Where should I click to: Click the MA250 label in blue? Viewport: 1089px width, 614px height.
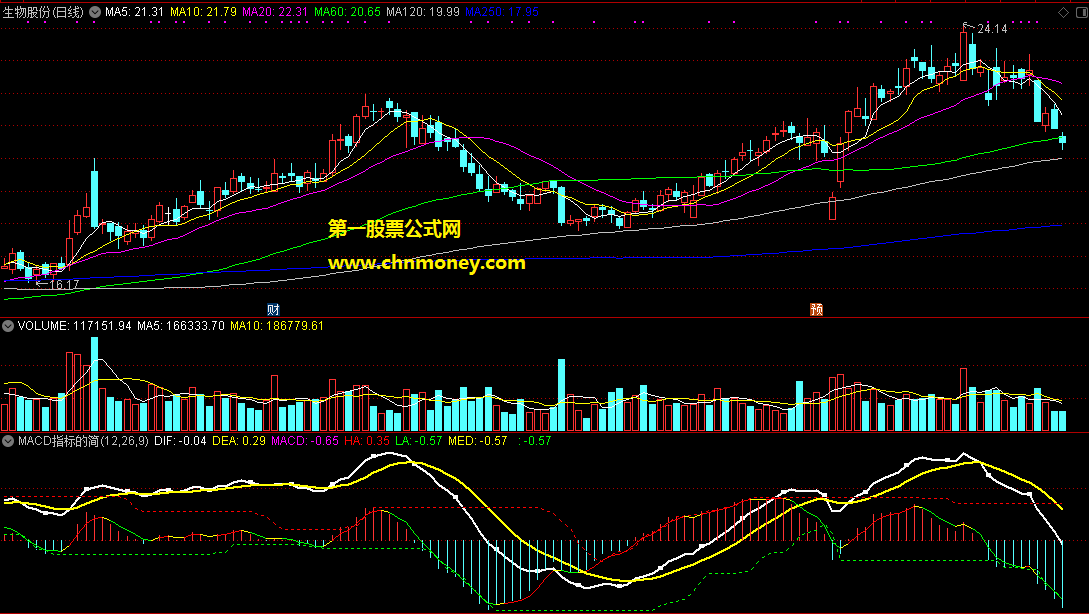click(x=502, y=12)
